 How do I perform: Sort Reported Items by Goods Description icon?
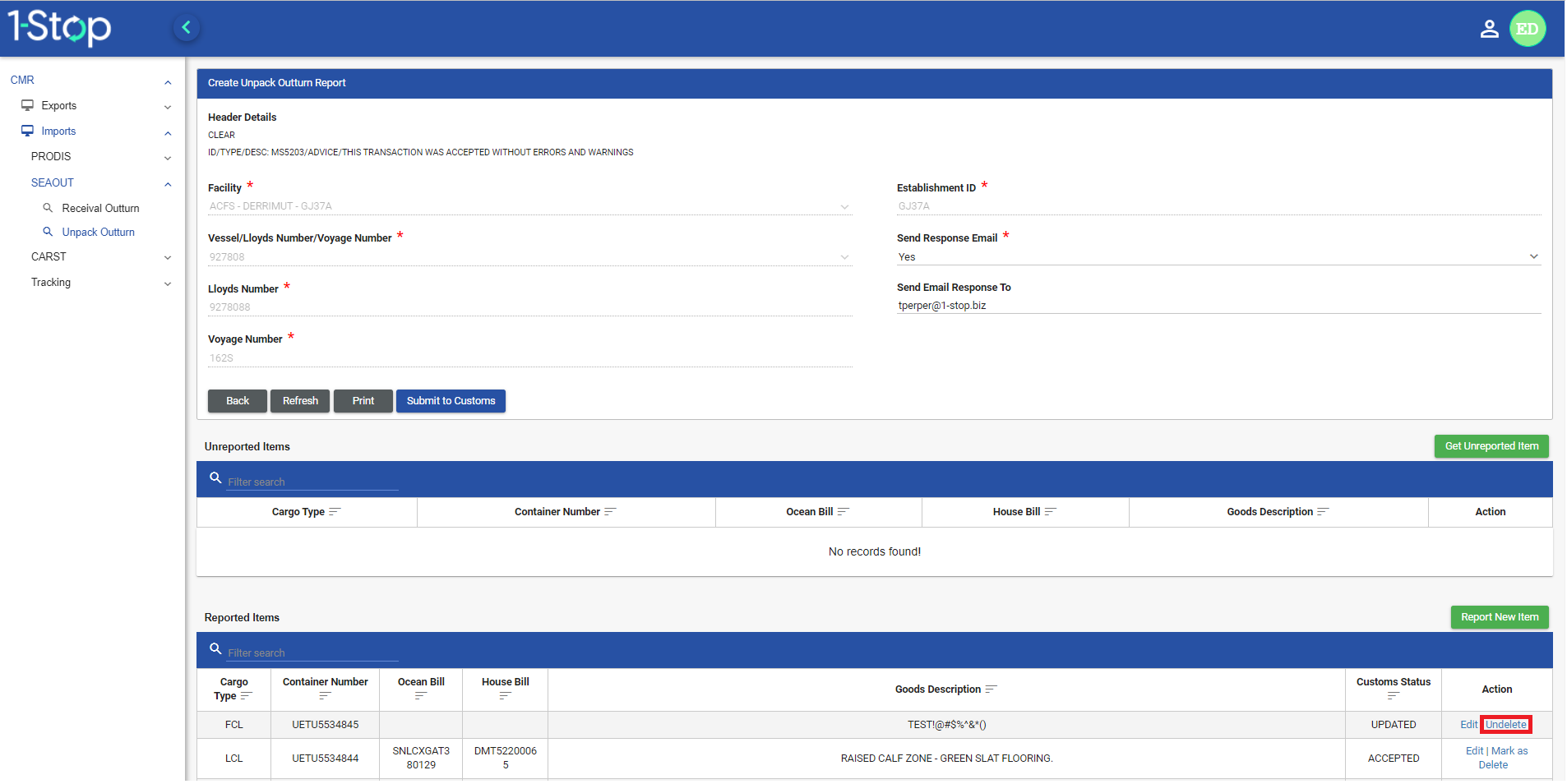(991, 689)
